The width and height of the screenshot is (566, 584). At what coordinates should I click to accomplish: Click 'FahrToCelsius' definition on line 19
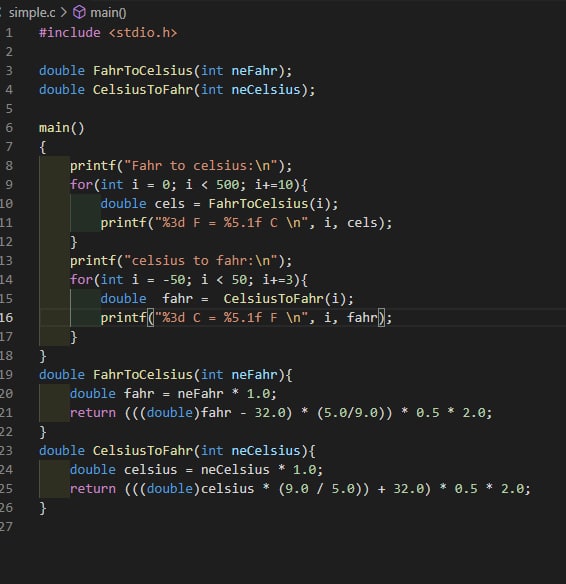(143, 375)
